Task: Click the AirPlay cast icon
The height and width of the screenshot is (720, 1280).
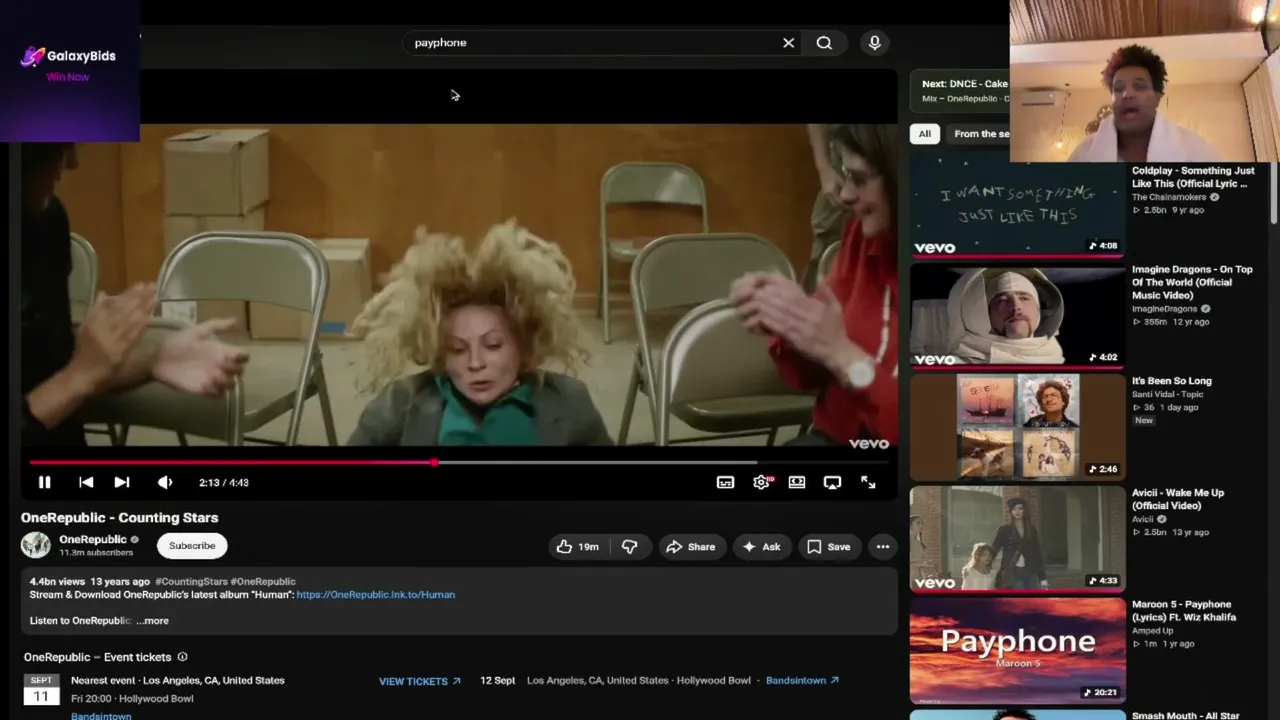Action: tap(832, 482)
